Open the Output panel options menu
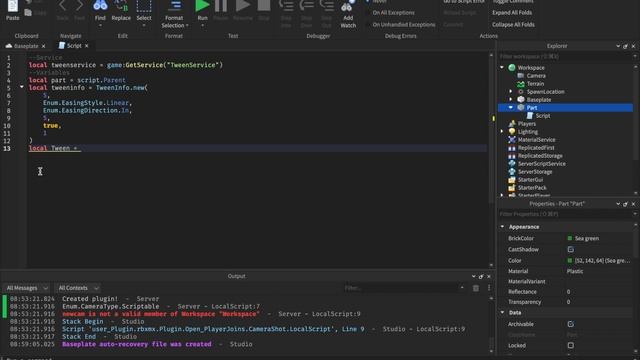This screenshot has height=360, width=640. click(489, 288)
